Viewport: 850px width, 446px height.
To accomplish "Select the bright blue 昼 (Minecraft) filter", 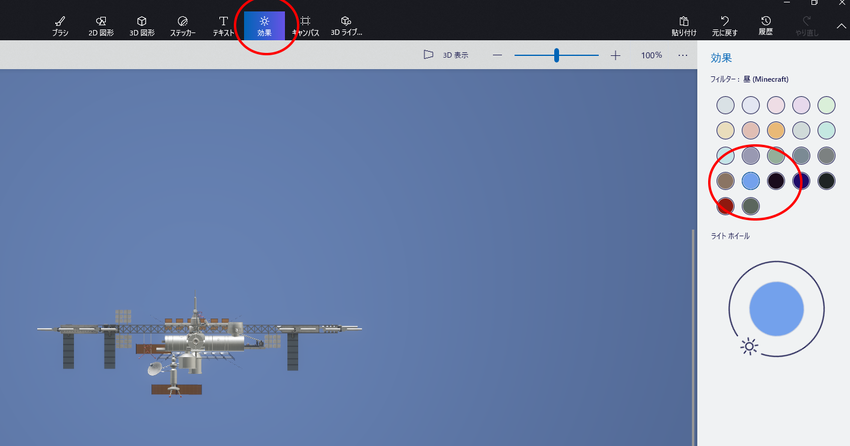I will click(x=751, y=180).
